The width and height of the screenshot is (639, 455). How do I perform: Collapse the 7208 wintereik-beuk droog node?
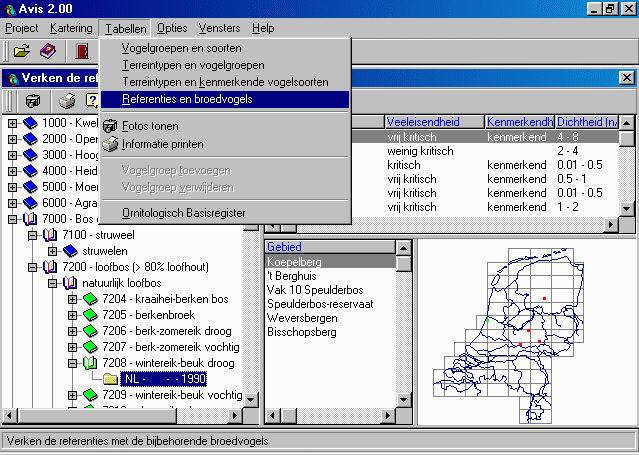(73, 363)
